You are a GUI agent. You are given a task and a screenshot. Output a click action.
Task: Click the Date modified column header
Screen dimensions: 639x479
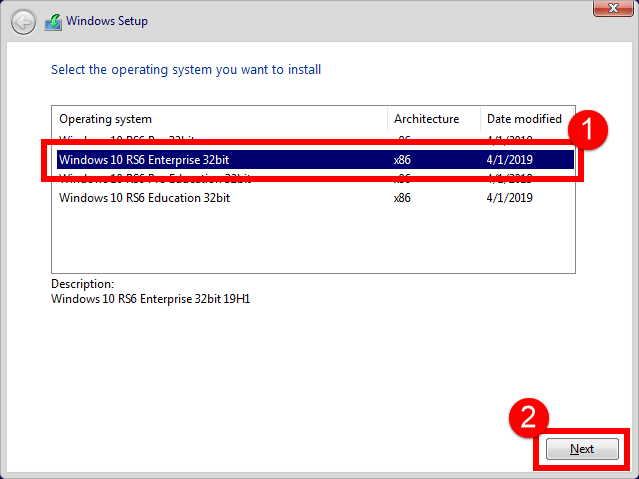point(527,119)
